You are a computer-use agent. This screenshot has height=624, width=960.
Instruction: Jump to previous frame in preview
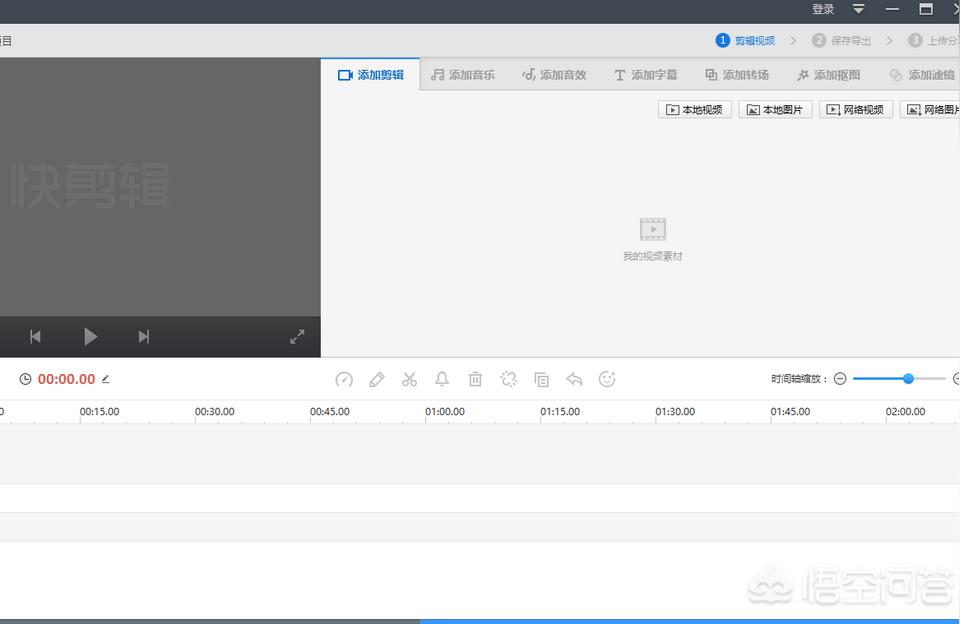coord(36,336)
